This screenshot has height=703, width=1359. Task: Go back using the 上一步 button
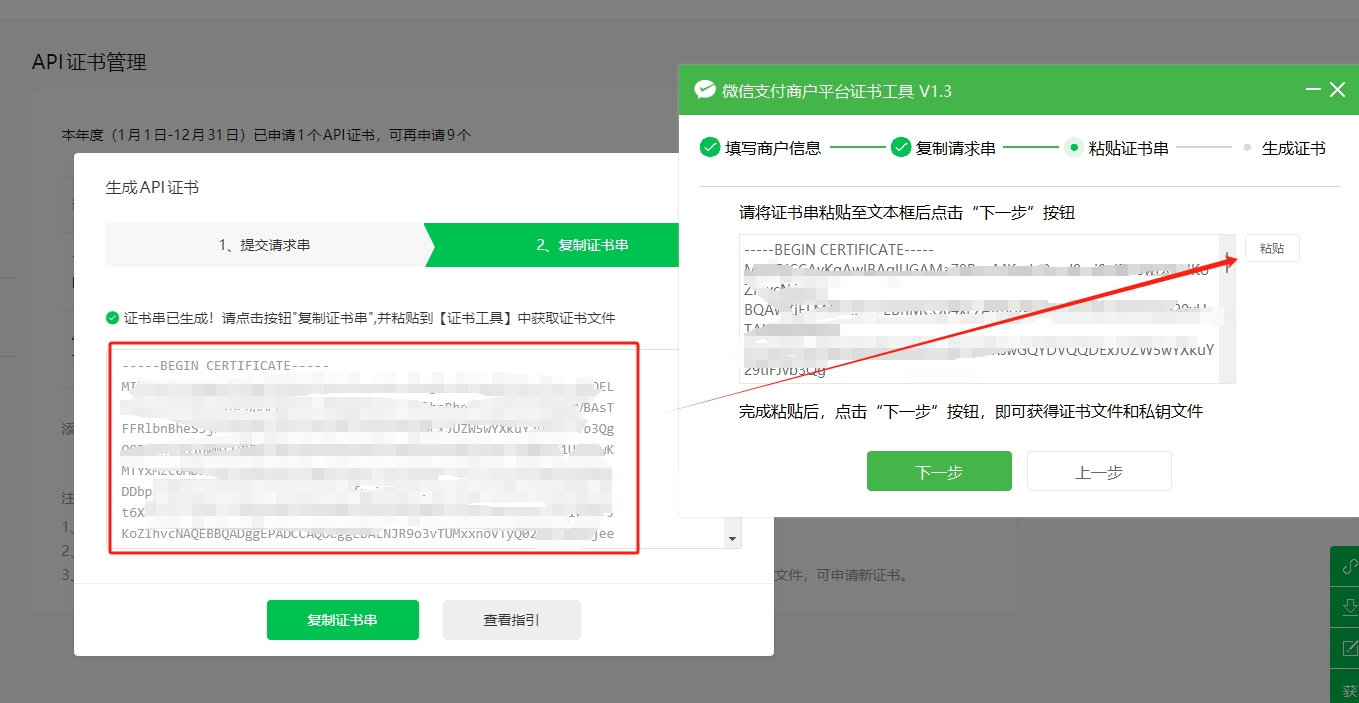(x=1099, y=472)
